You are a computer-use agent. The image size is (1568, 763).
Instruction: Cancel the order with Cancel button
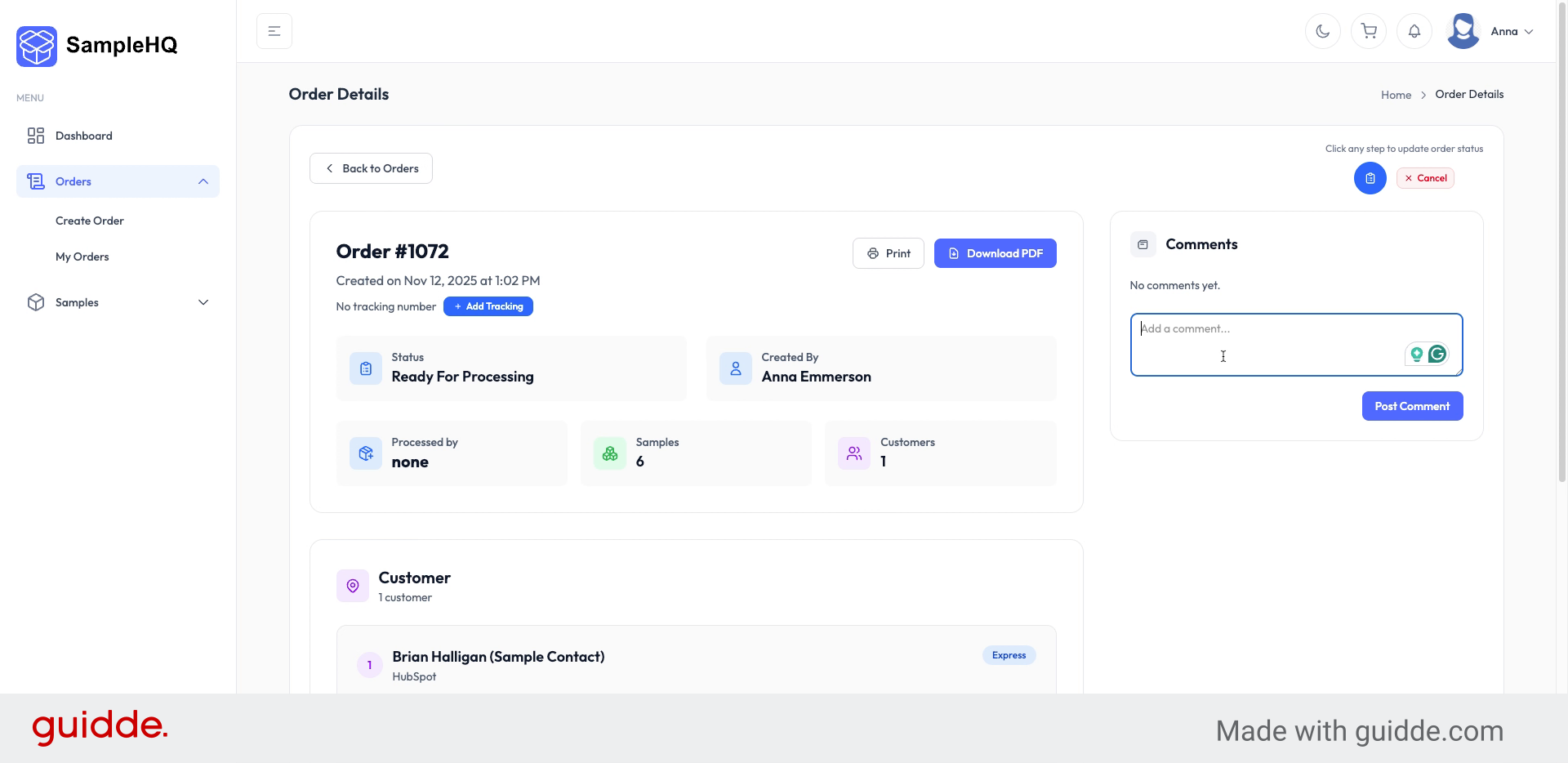[x=1425, y=178]
